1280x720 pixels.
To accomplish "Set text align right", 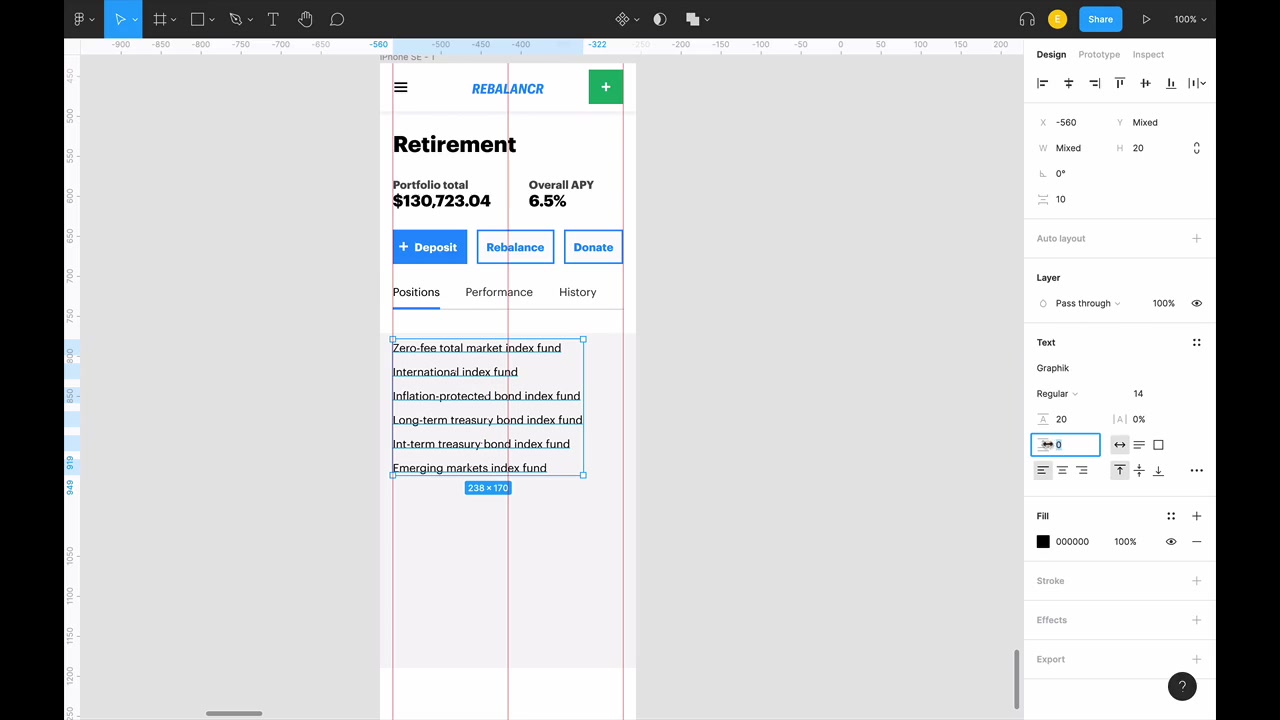I will (x=1081, y=470).
